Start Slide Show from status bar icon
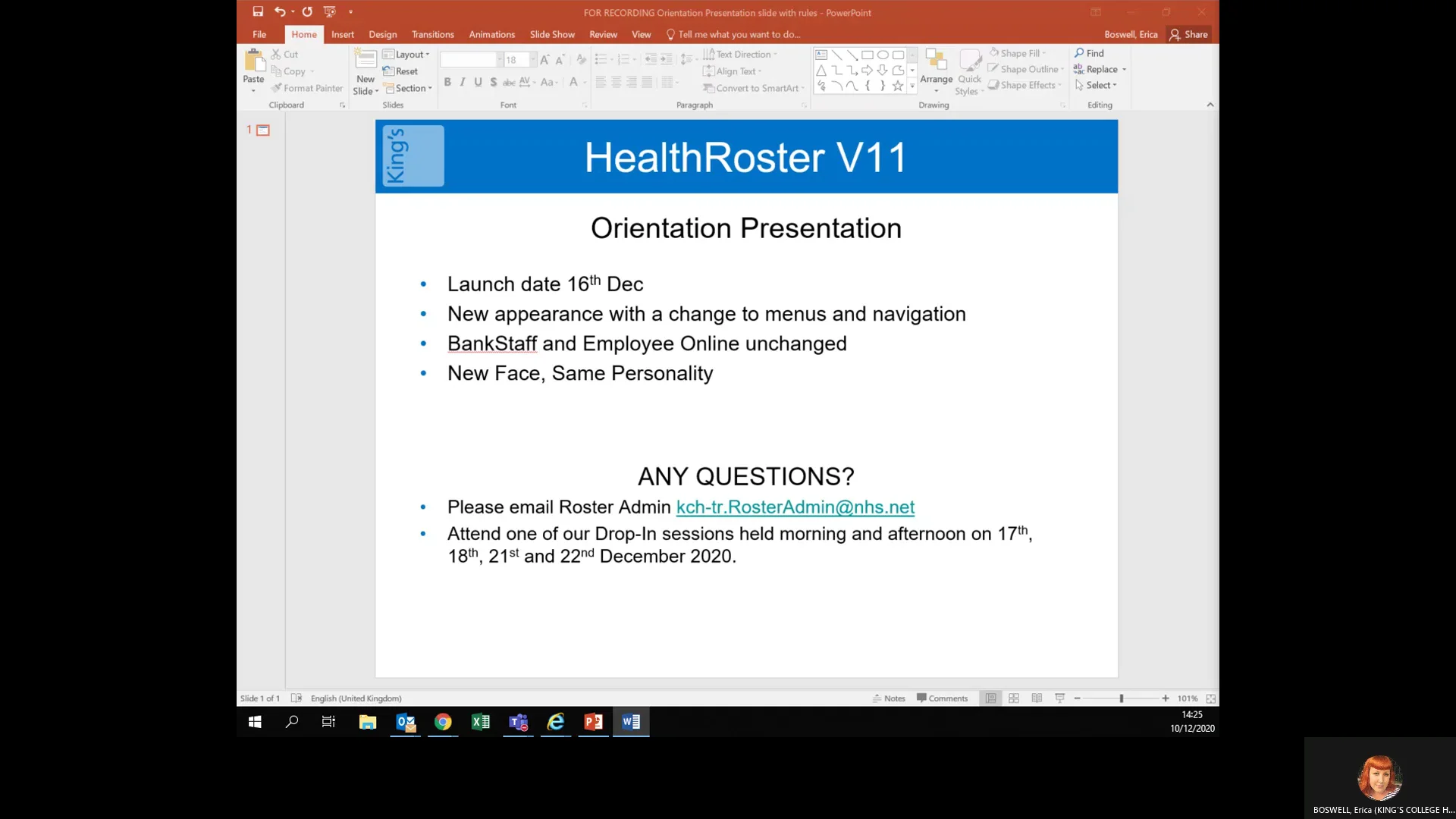Image resolution: width=1456 pixels, height=819 pixels. tap(1060, 698)
